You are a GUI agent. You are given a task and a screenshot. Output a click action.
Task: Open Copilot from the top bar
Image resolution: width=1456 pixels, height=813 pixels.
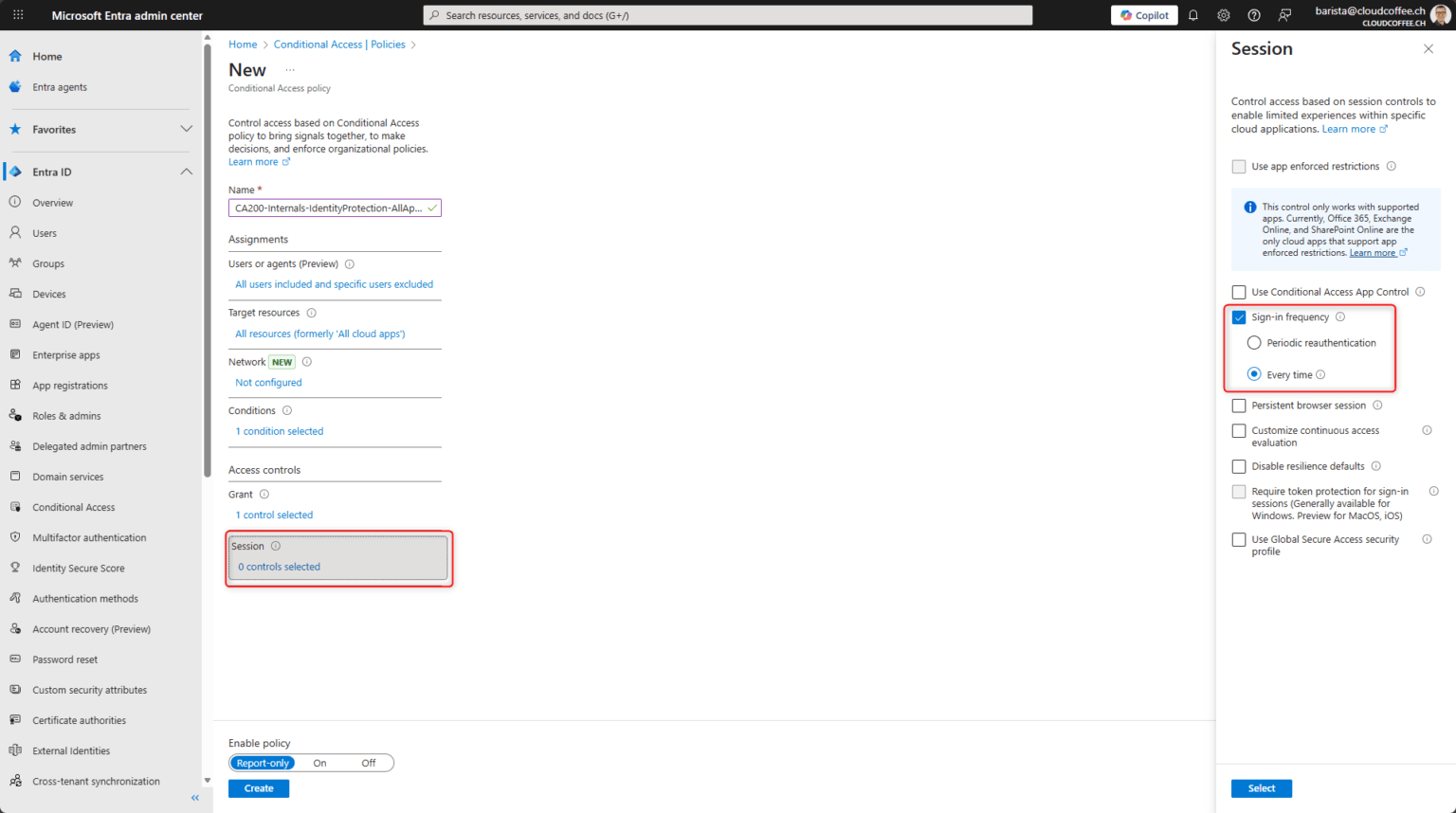click(x=1143, y=14)
